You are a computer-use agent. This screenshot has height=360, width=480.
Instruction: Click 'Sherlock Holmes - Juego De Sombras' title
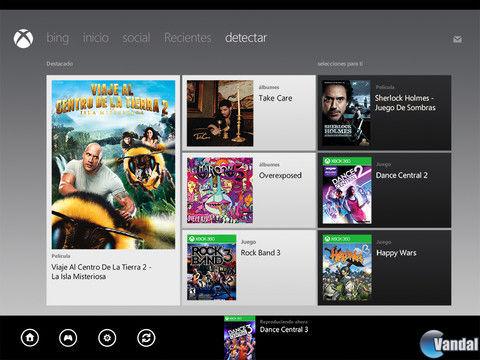405,103
